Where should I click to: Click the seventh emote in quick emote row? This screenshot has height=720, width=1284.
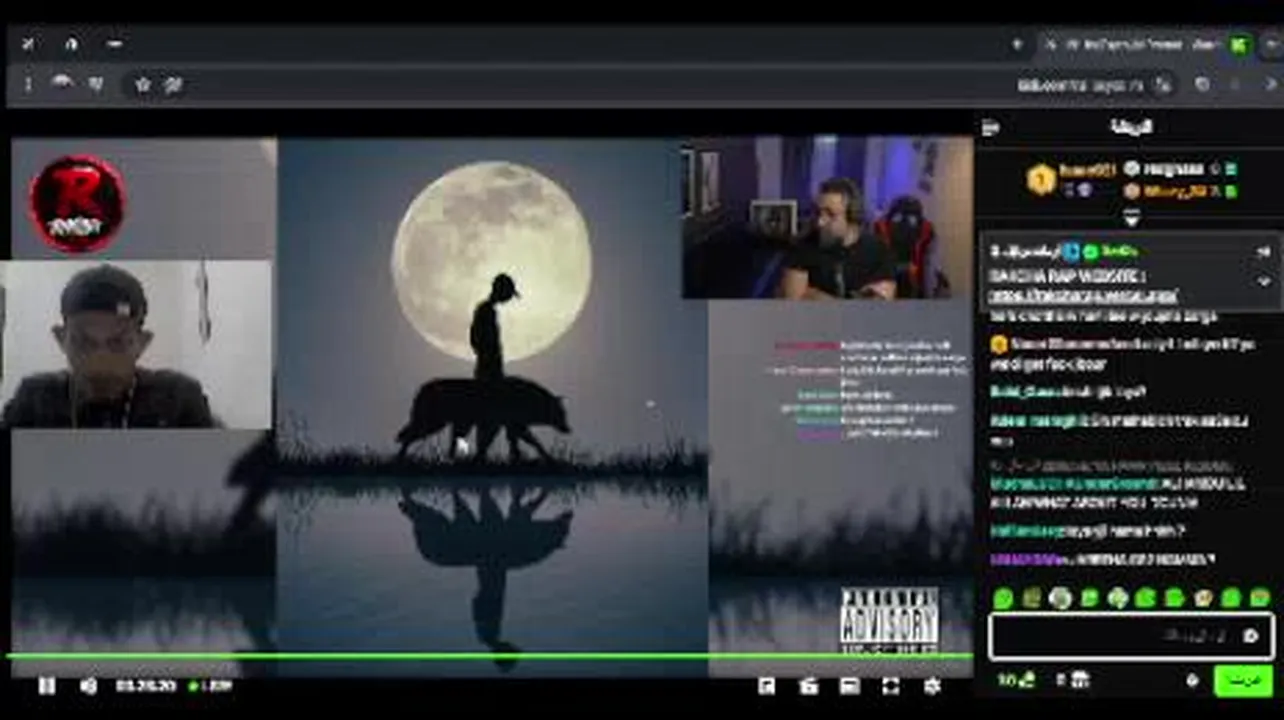[1174, 598]
